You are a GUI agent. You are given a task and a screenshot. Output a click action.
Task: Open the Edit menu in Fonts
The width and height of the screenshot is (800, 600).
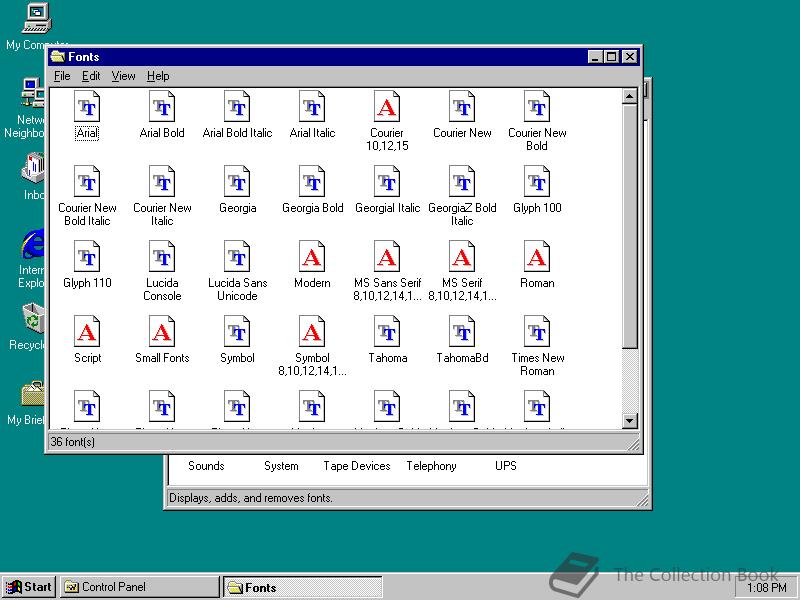91,76
